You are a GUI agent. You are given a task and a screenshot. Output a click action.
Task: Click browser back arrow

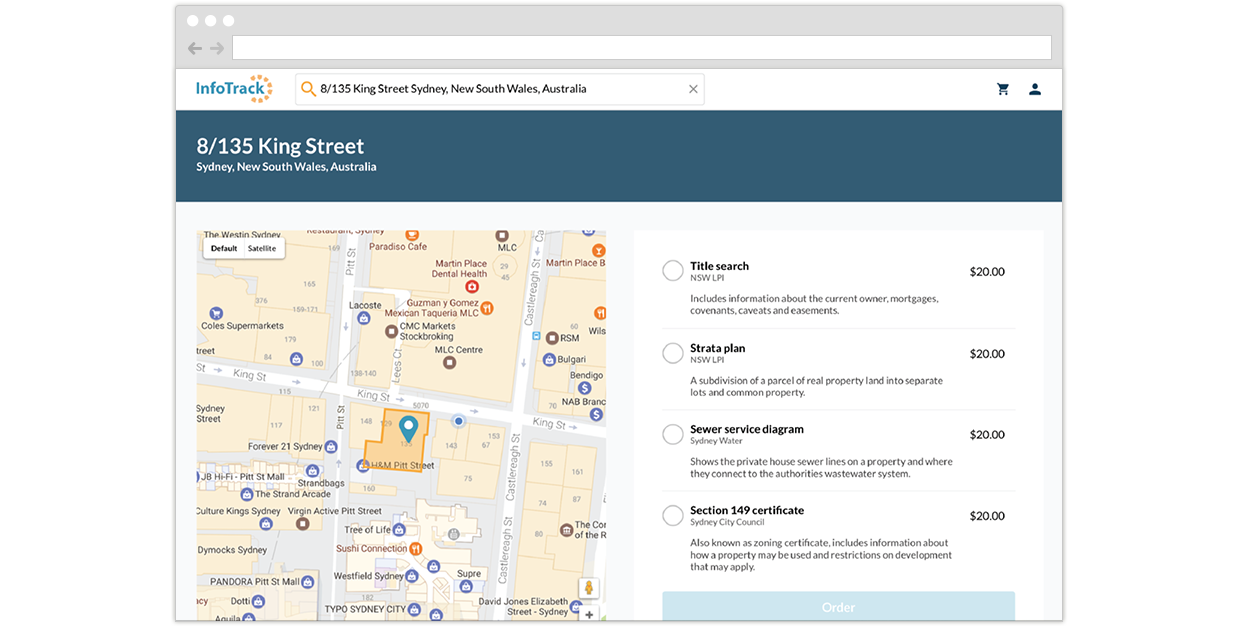click(195, 48)
